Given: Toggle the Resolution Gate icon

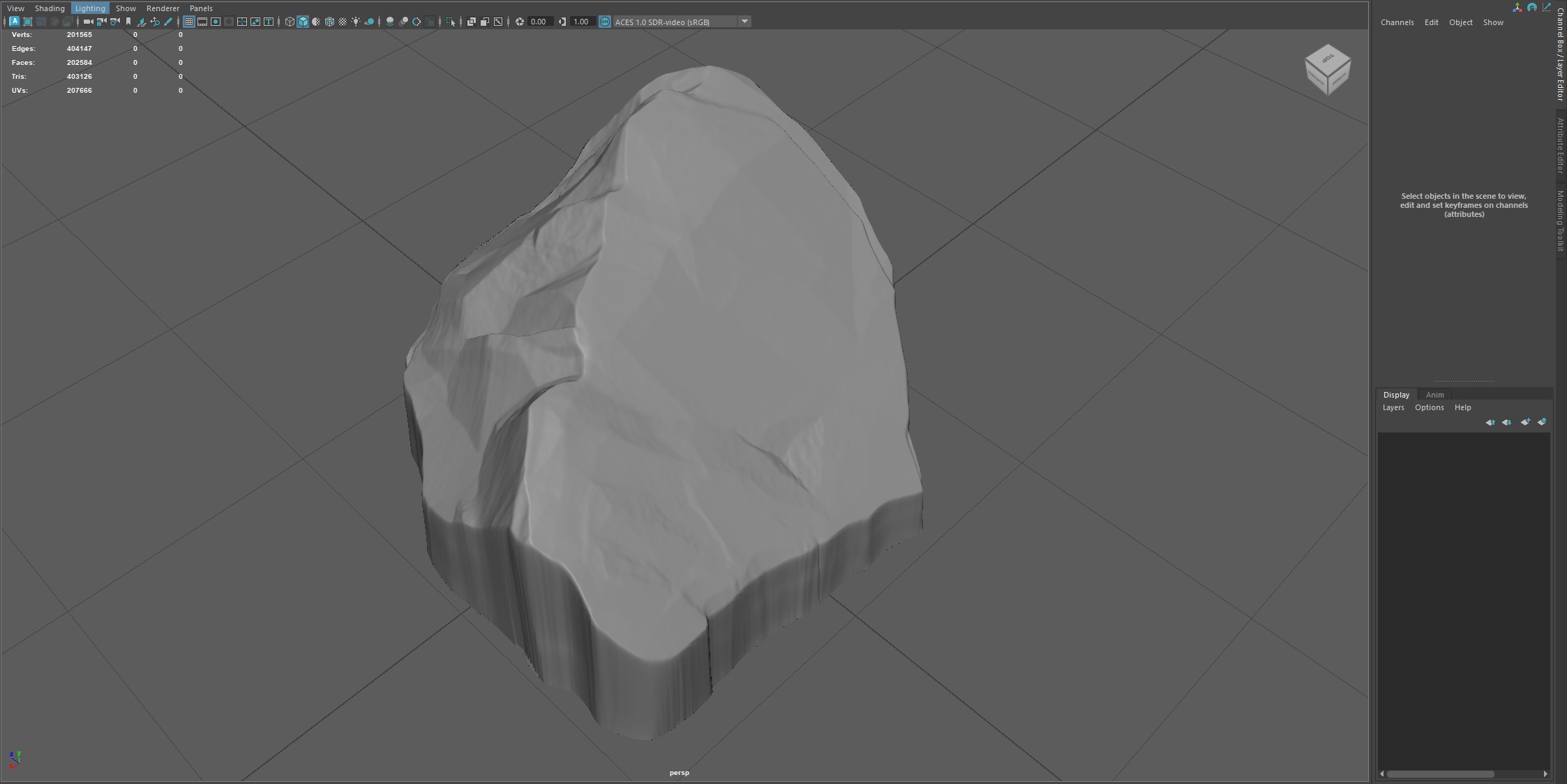Looking at the screenshot, I should click(216, 22).
